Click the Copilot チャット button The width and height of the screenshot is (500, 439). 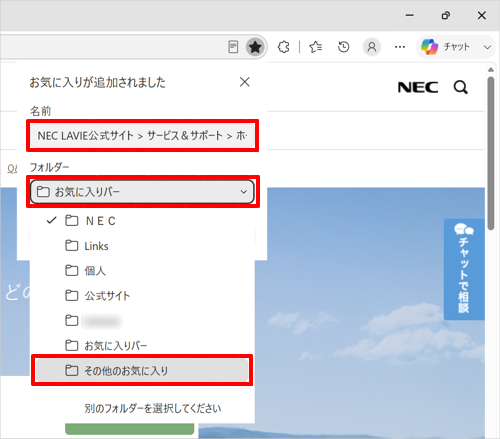click(x=445, y=47)
